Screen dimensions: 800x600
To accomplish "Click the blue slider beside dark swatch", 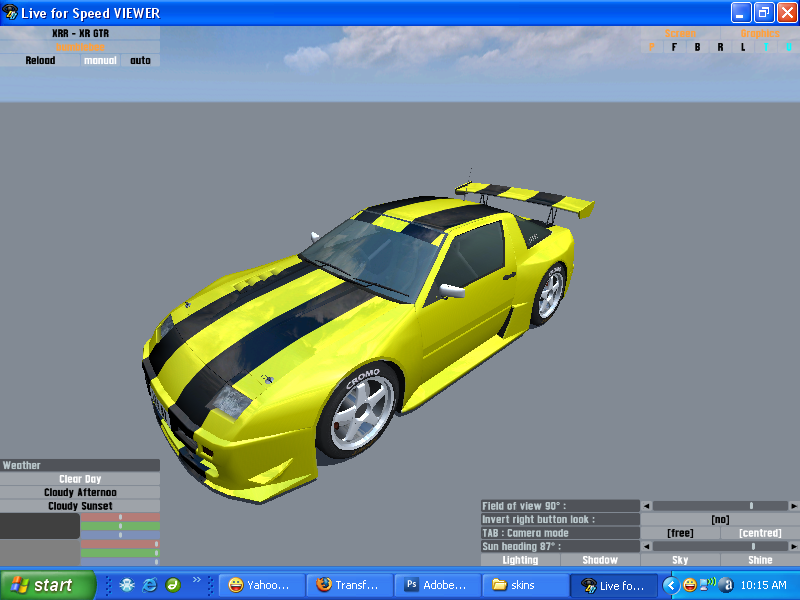I will (x=120, y=535).
